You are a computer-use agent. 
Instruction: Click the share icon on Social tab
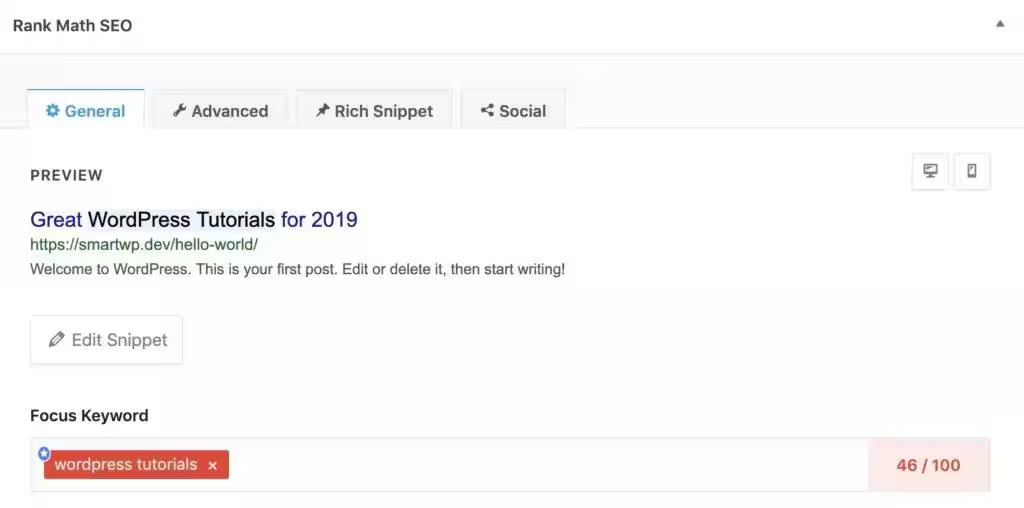[x=487, y=110]
